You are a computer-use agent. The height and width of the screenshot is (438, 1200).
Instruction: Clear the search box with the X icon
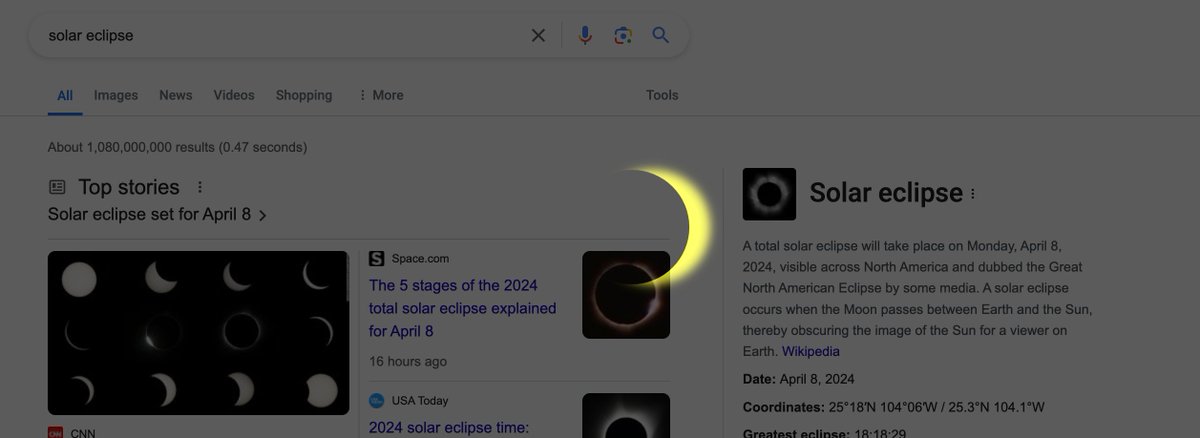[538, 35]
